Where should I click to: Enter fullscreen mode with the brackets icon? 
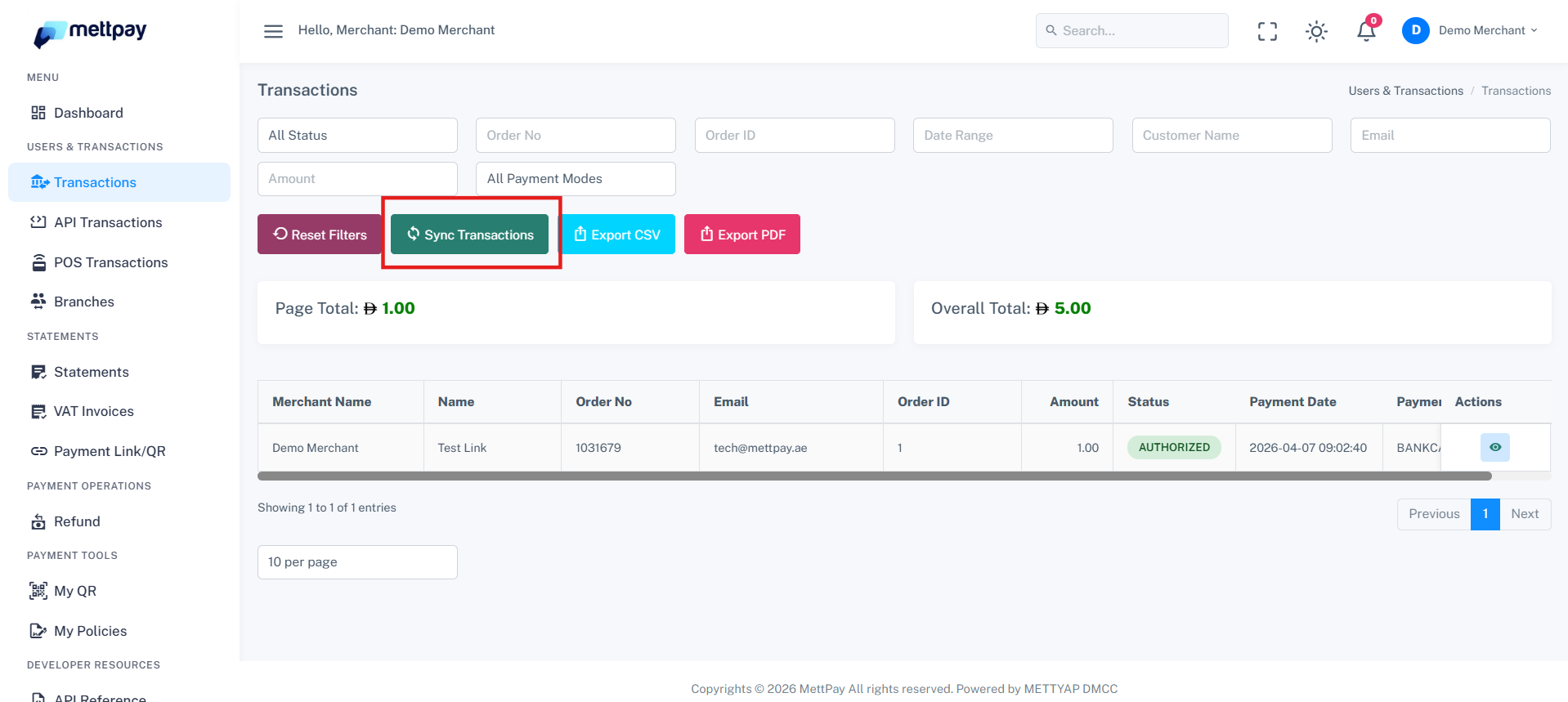point(1267,31)
